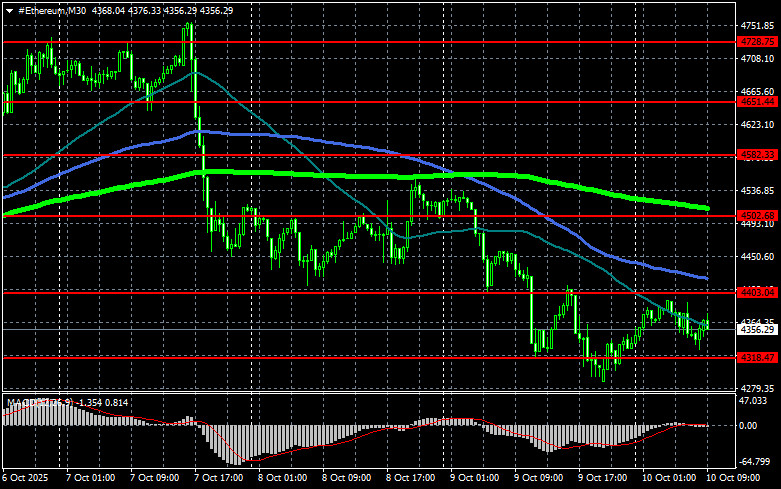Click price axis value 4450.60
Viewport: 781px width, 489px height.
757,256
